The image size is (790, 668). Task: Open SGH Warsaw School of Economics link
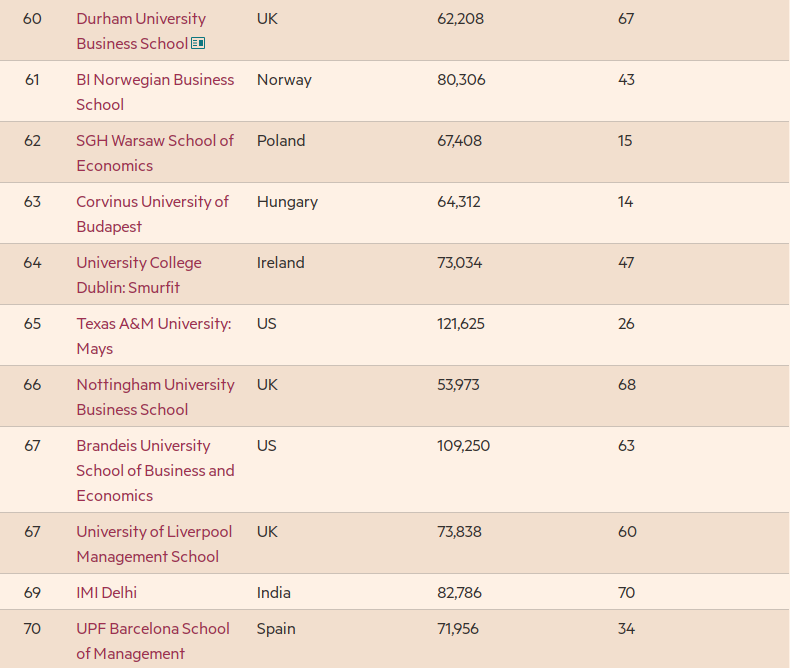(155, 153)
